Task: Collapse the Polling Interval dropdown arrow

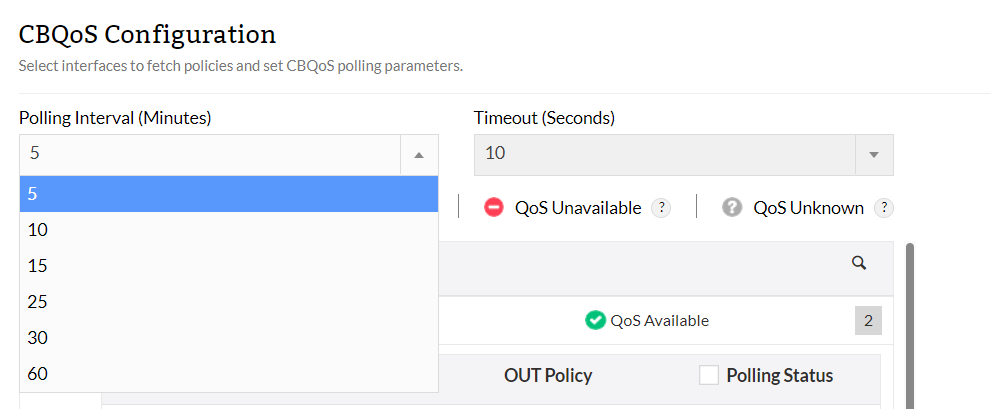Action: coord(419,155)
